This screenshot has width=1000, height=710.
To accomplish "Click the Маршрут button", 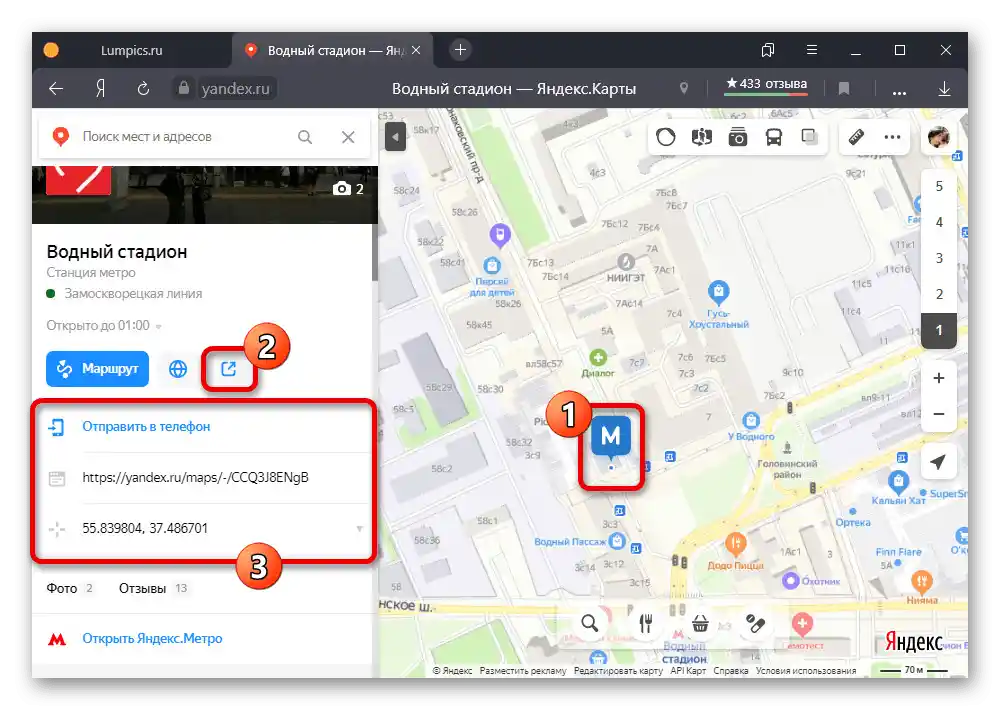I will pos(97,368).
